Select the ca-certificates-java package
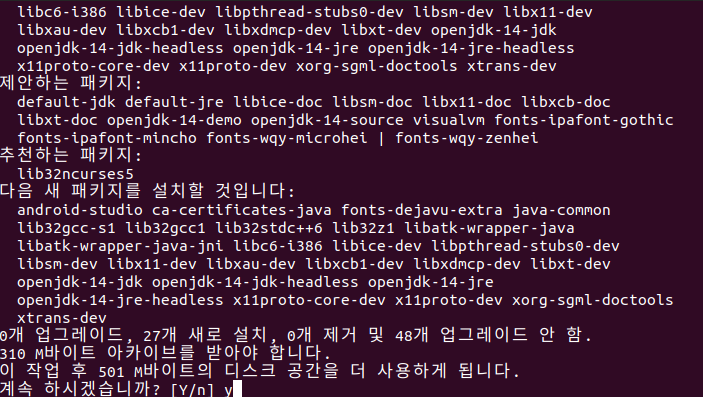 [242, 210]
